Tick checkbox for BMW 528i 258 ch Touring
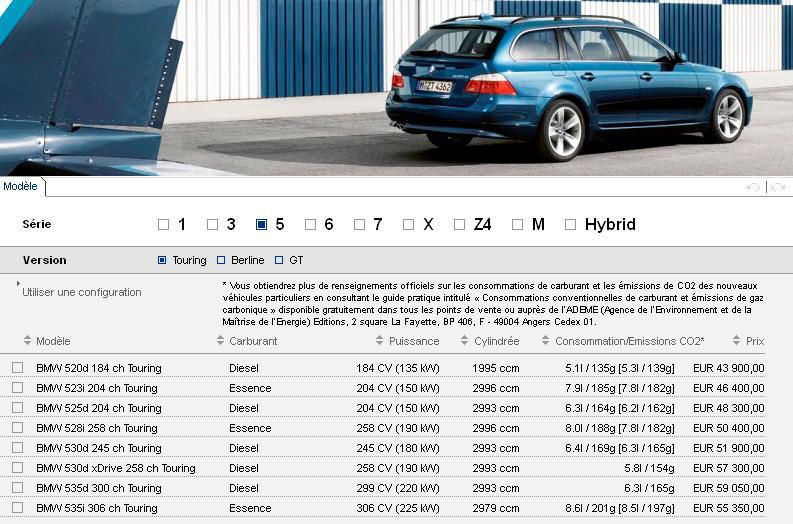The image size is (793, 524). 18,427
